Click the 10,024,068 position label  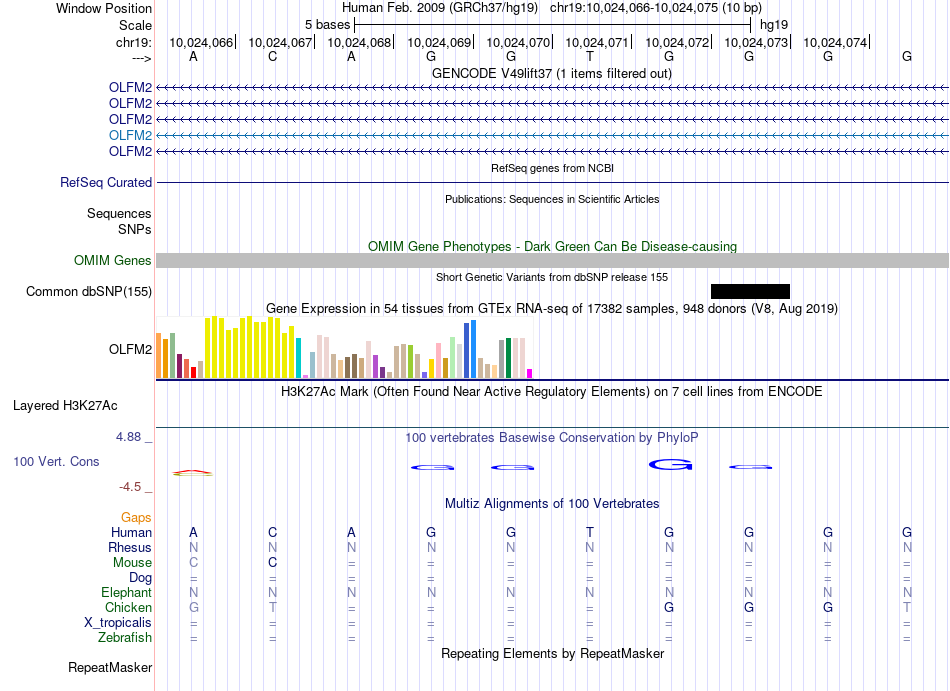click(x=359, y=42)
